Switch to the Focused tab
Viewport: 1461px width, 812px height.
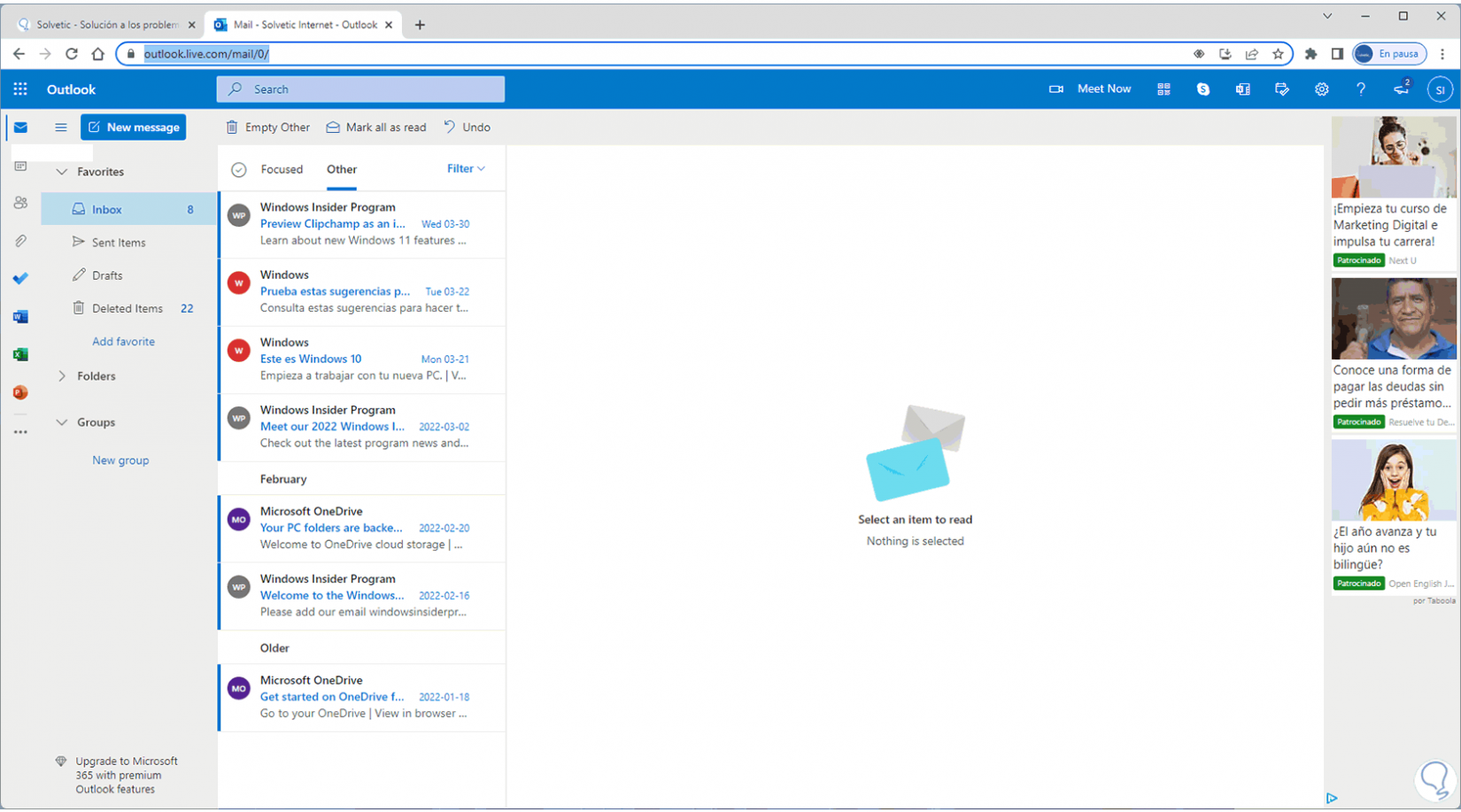[282, 169]
